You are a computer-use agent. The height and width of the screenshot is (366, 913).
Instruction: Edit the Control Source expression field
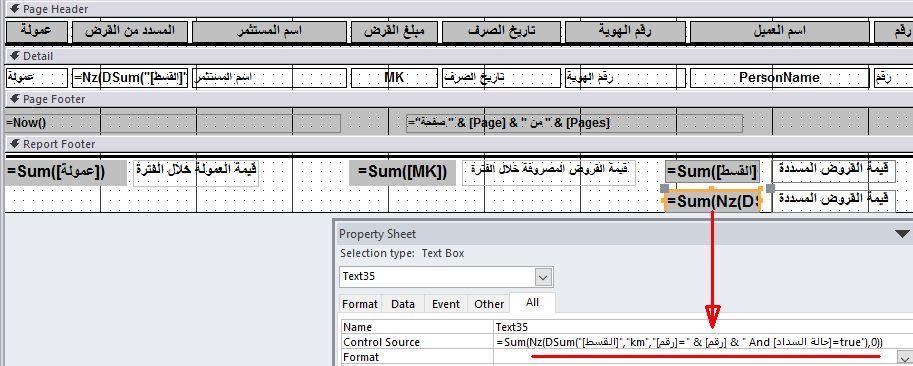[703, 342]
